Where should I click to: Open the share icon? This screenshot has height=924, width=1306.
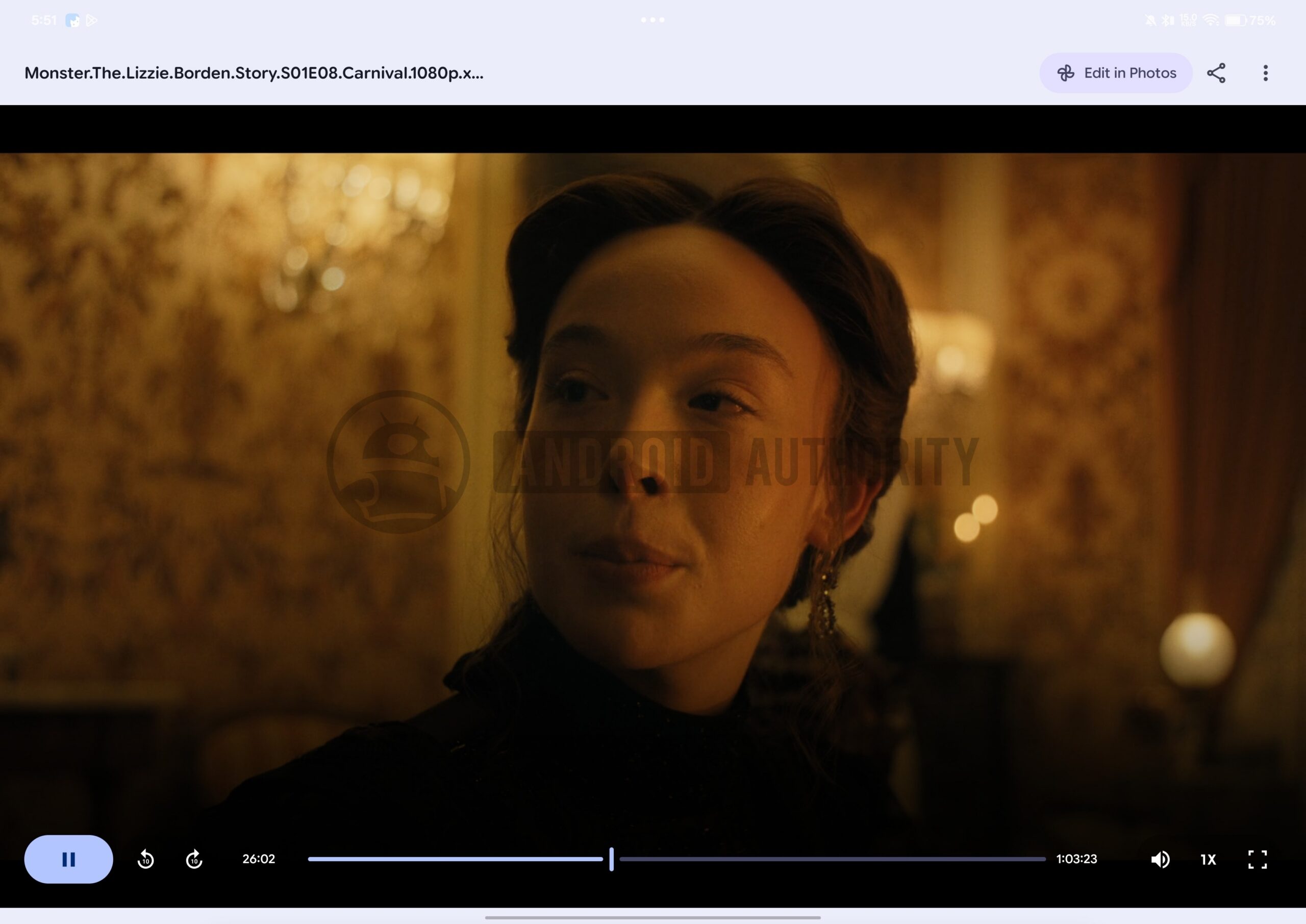point(1216,73)
